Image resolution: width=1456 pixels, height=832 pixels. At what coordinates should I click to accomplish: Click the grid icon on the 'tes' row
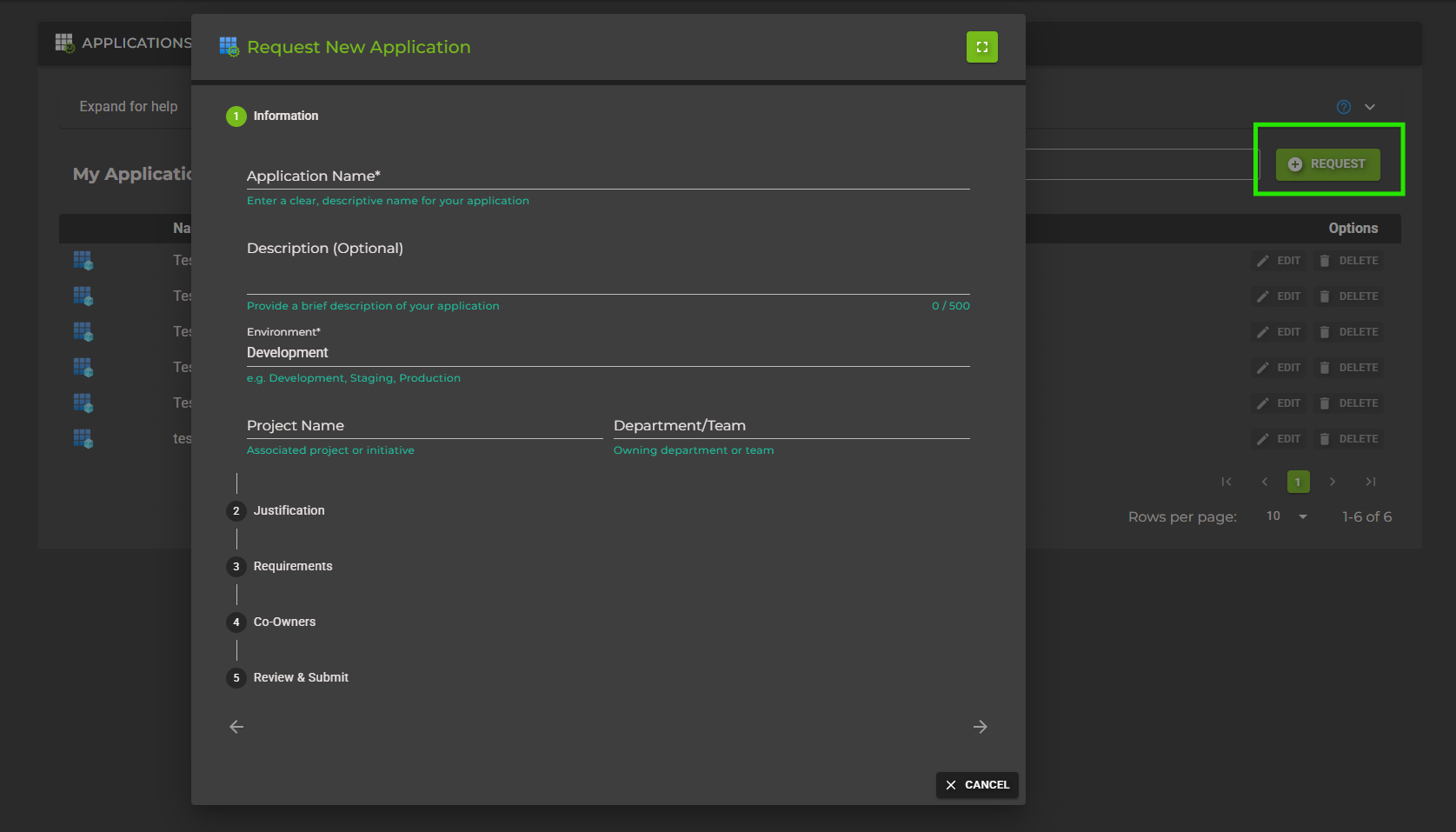coord(83,438)
